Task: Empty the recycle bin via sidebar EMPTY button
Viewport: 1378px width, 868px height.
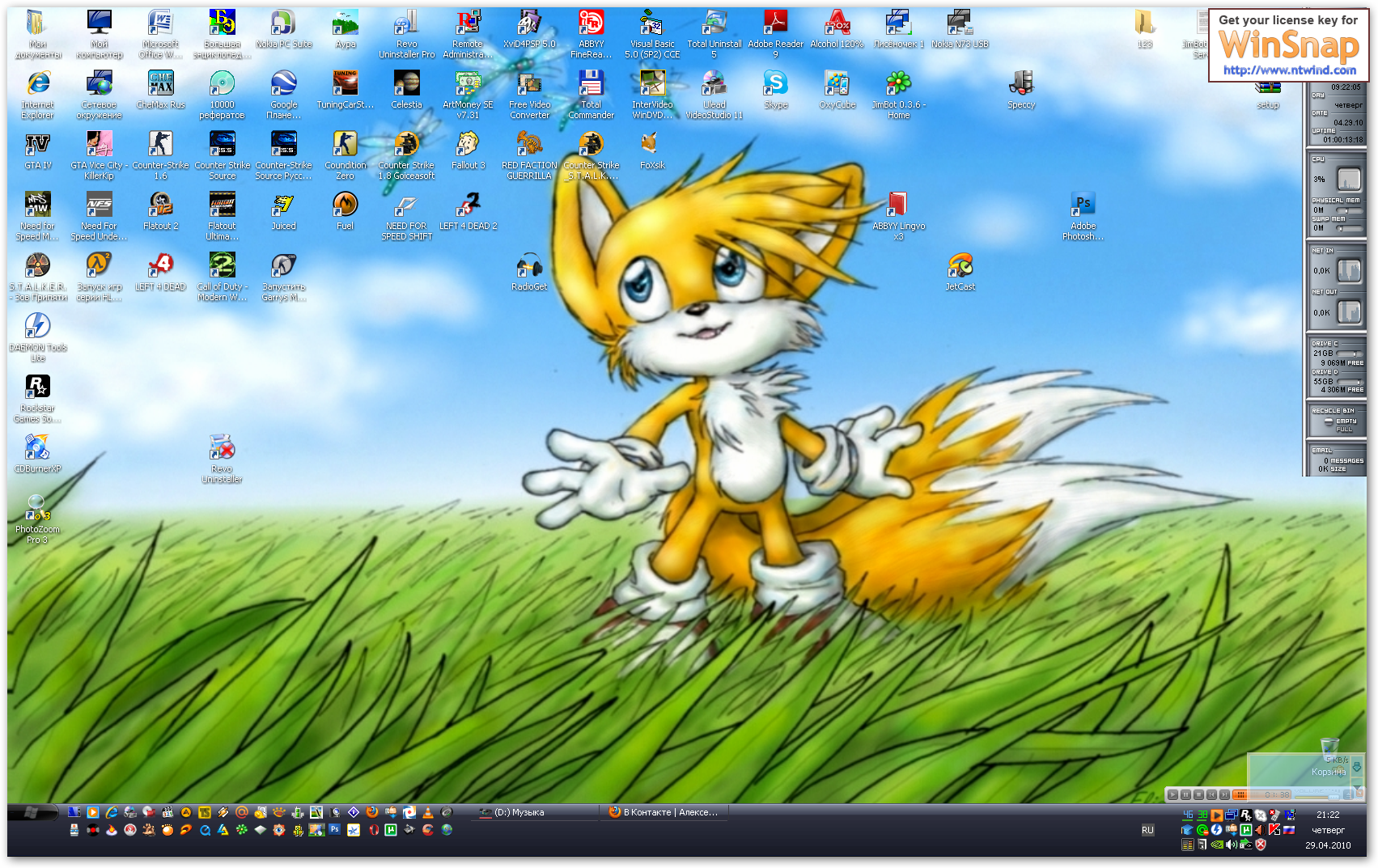Action: pyautogui.click(x=1346, y=421)
